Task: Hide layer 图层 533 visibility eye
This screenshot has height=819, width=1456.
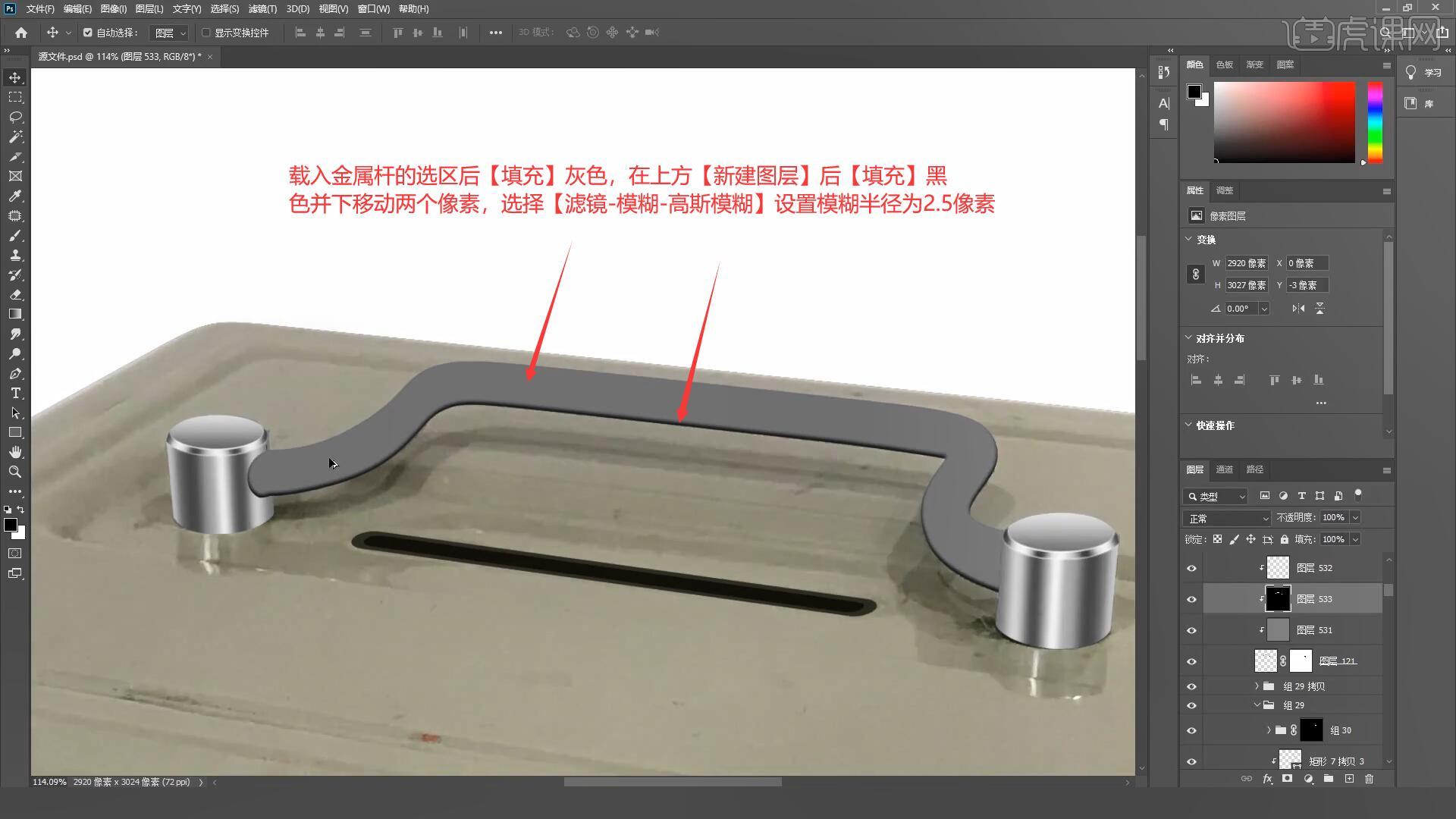Action: [1191, 599]
